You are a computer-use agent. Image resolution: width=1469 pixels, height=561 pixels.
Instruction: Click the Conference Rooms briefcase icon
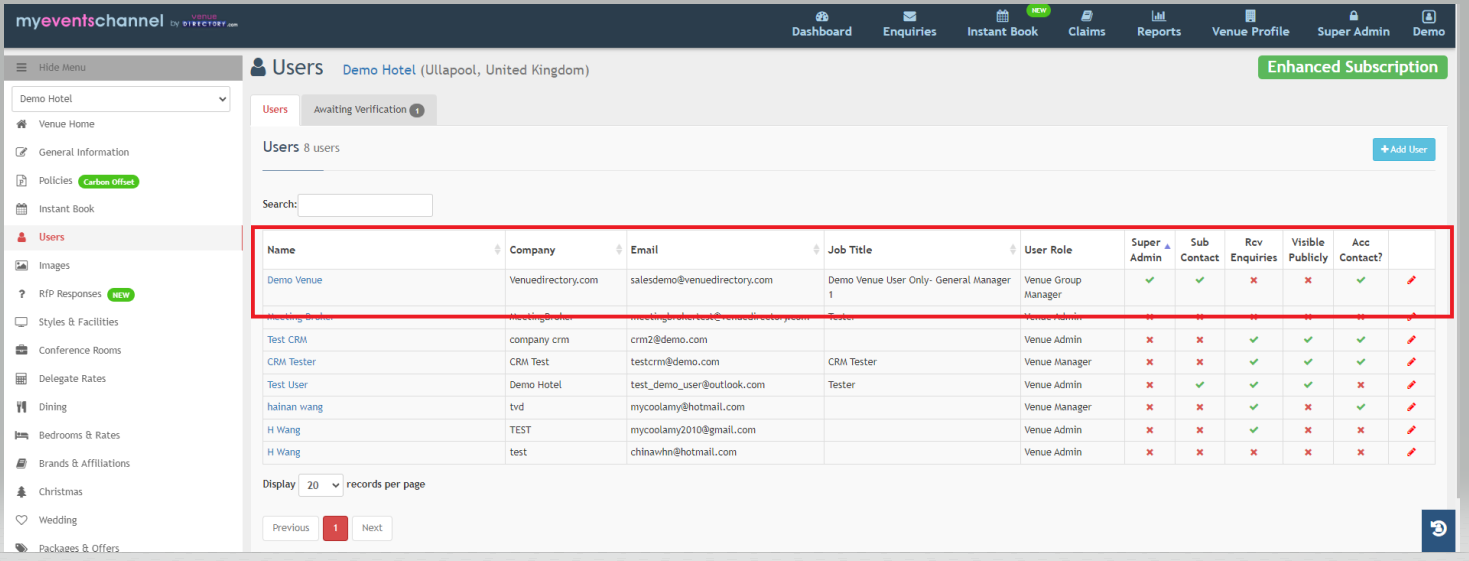pyautogui.click(x=21, y=350)
